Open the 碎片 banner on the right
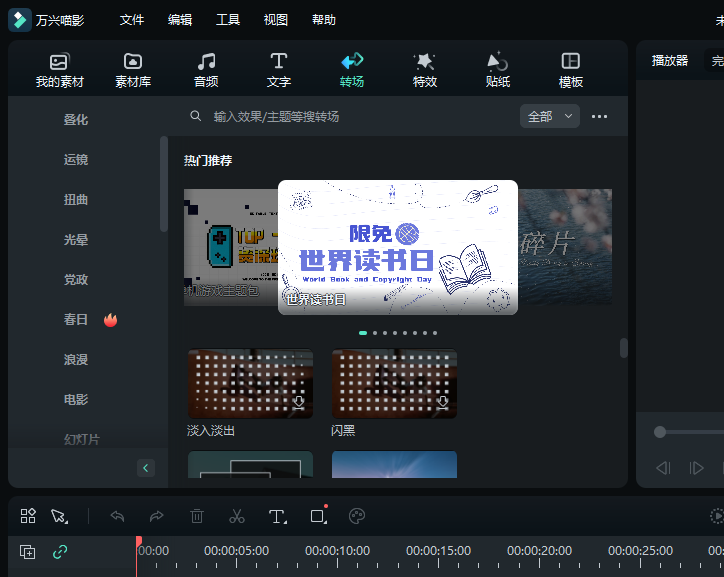Screen dimensions: 724x577 (565, 247)
